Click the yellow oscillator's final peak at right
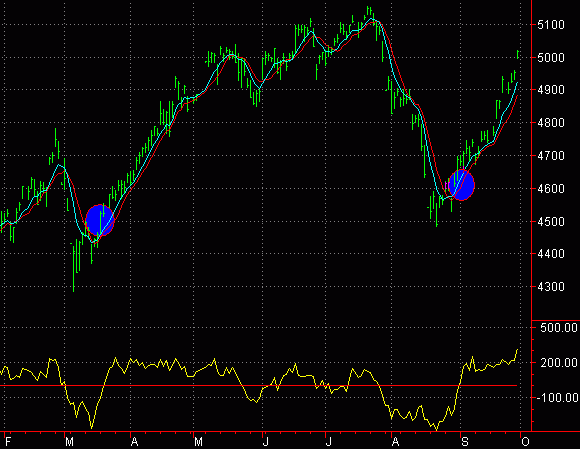Screen dimensions: 580x449 [x=517, y=350]
